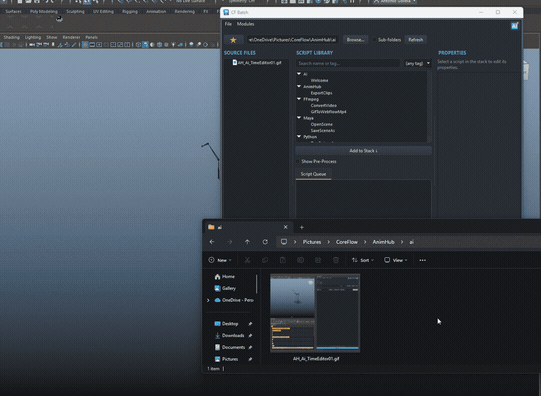Viewport: 541px width, 396px height.
Task: Open the Panels menu in Maya viewport
Action: [91, 37]
